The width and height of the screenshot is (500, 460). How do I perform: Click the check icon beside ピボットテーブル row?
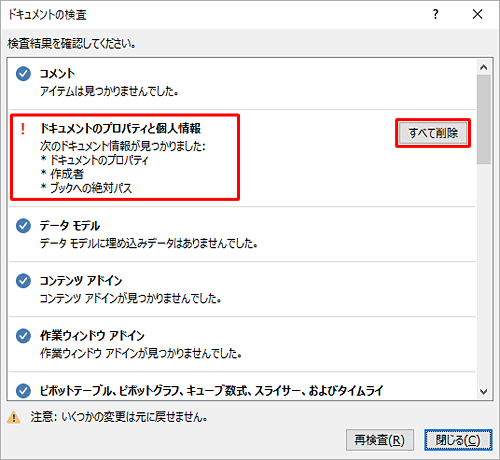pos(23,391)
